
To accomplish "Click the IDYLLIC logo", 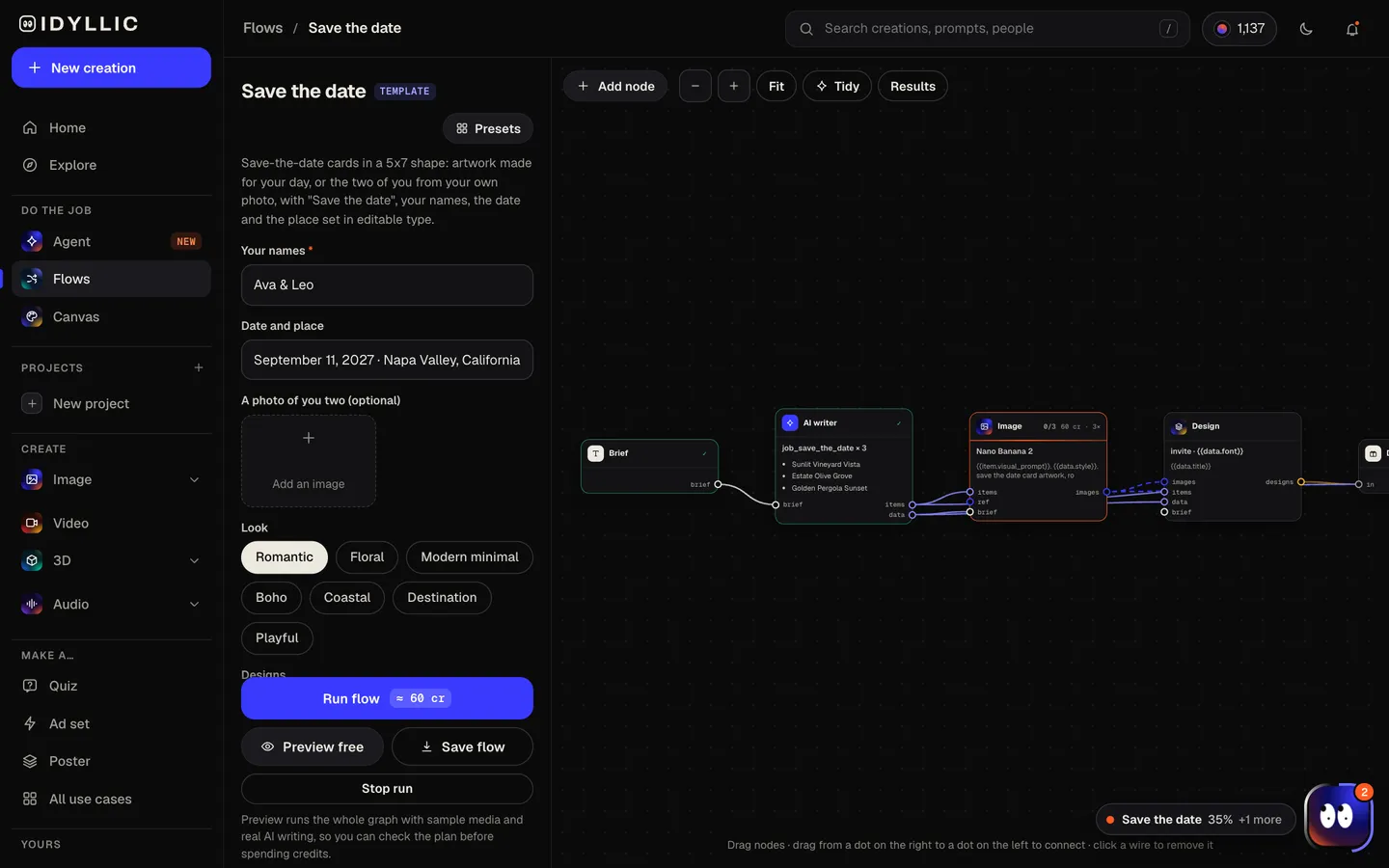I will [79, 24].
